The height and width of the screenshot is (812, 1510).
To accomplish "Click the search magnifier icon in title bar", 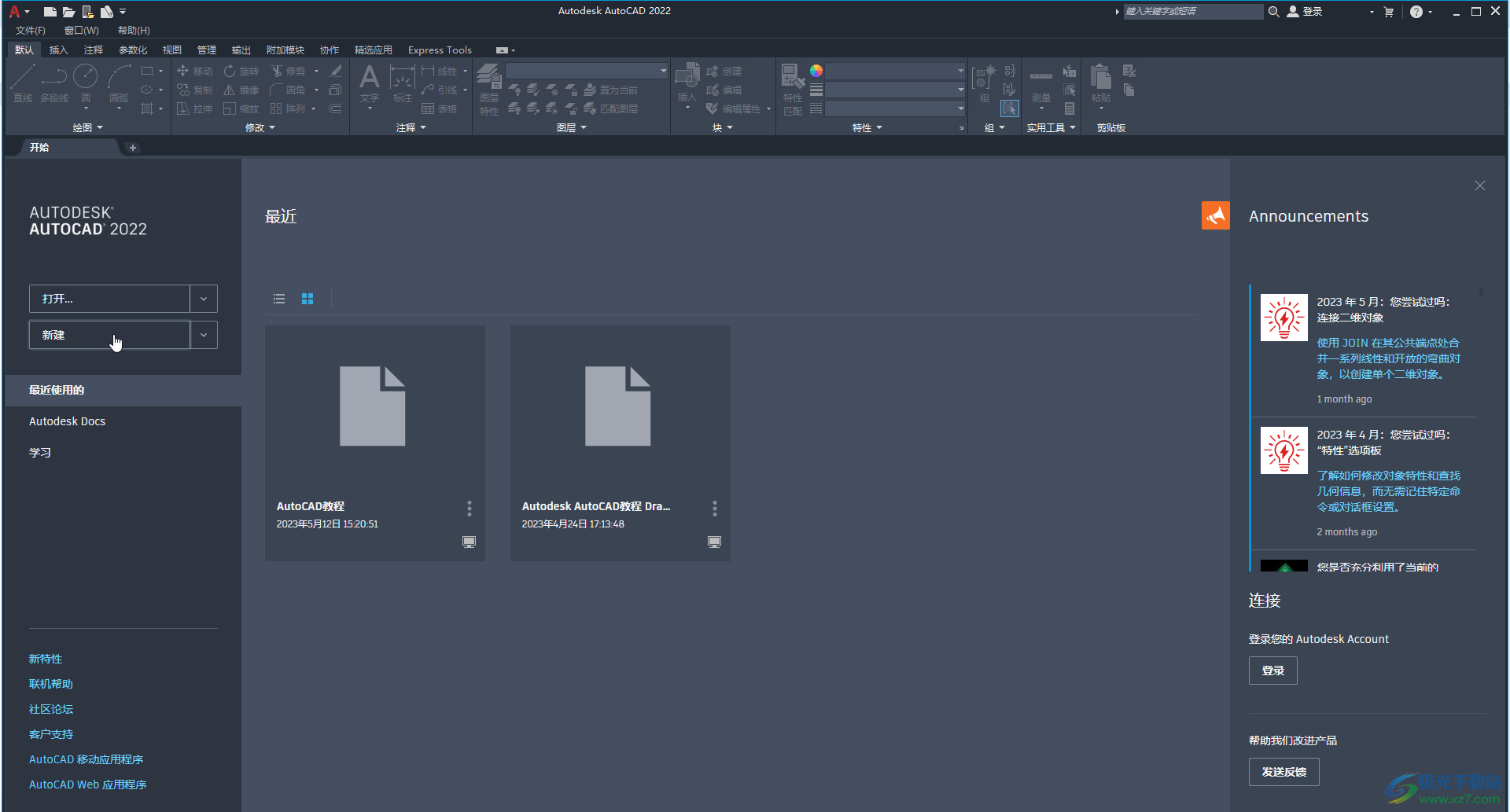I will pyautogui.click(x=1273, y=11).
